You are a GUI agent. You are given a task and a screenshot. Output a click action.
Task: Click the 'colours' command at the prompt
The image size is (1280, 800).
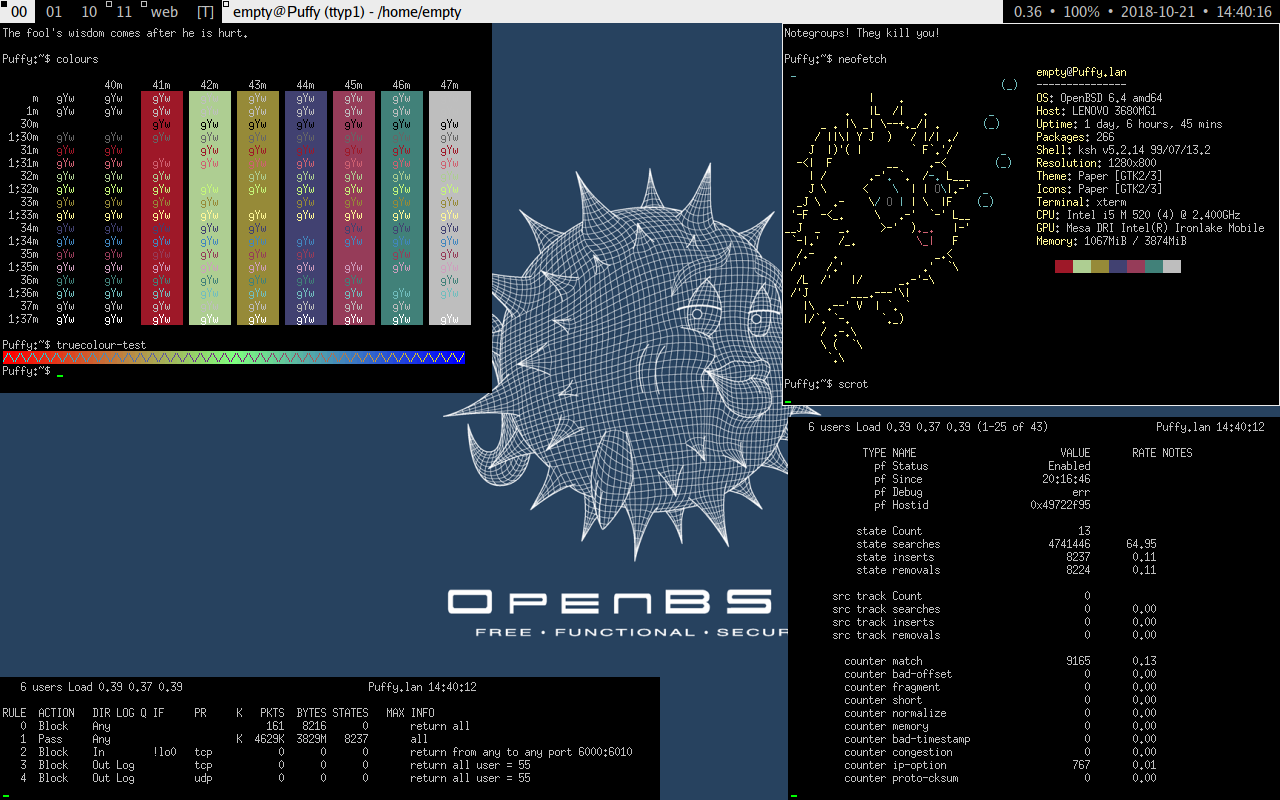click(x=77, y=59)
